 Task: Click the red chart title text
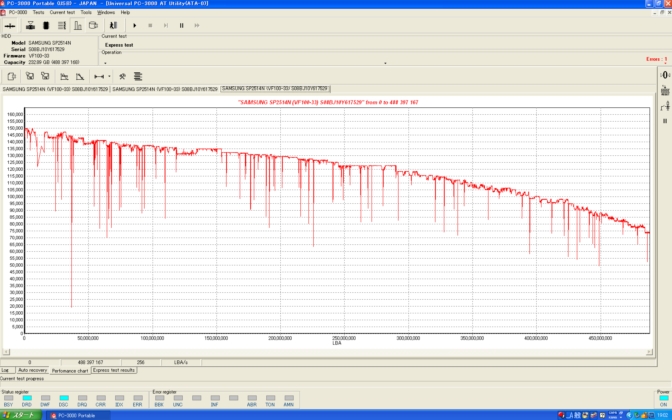pyautogui.click(x=328, y=102)
